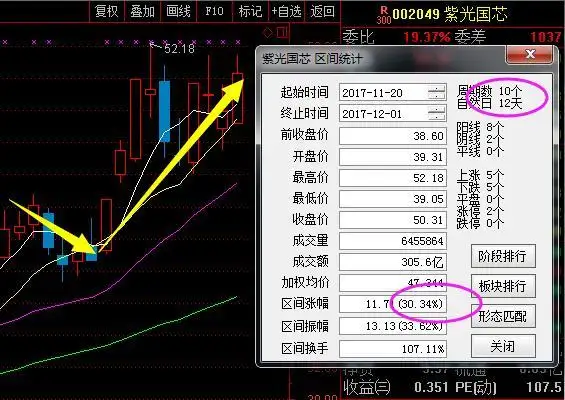The height and width of the screenshot is (400, 565).
Task: Open F10 company info
Action: coord(214,11)
